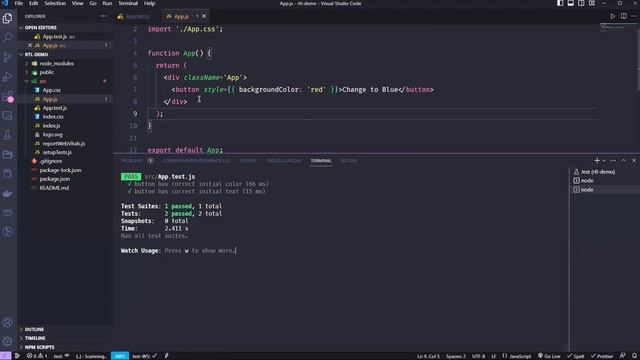Close the bottom panel
This screenshot has width=640, height=360.
634,161
